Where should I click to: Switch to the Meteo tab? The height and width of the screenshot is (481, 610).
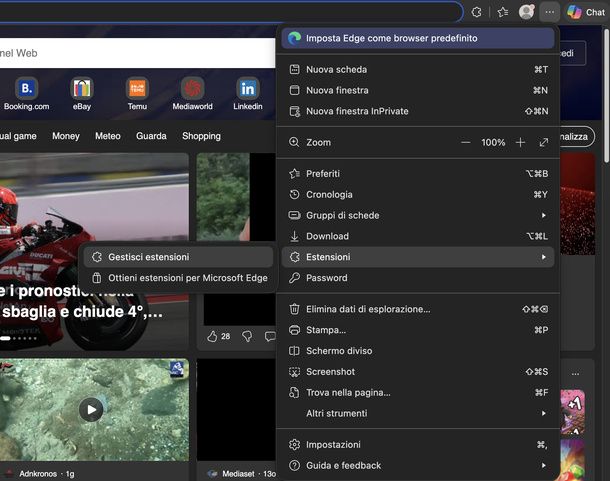coord(108,136)
